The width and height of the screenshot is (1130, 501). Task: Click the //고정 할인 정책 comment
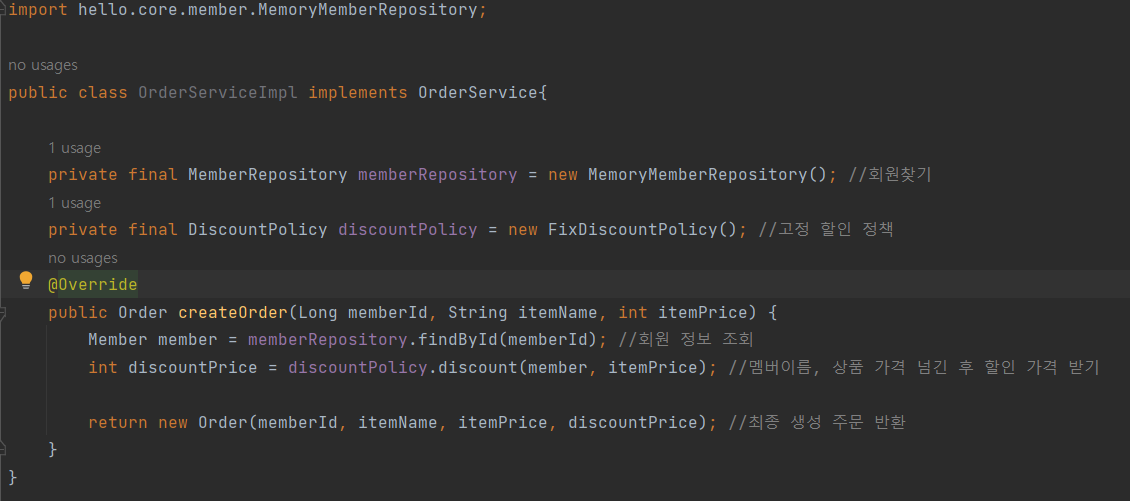click(x=826, y=229)
